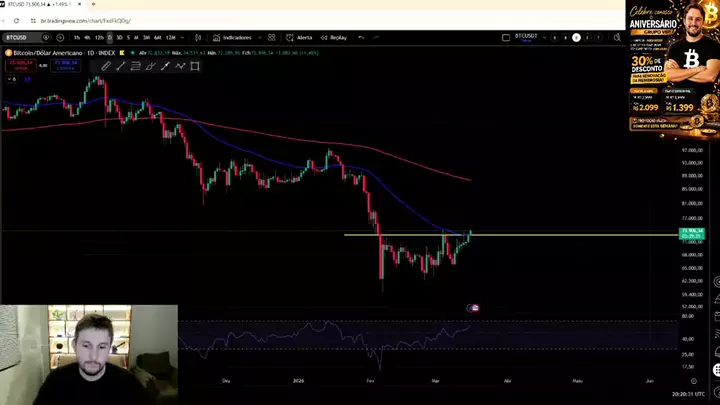Pick the rectangle shape tool
Image resolution: width=720 pixels, height=405 pixels.
click(195, 66)
